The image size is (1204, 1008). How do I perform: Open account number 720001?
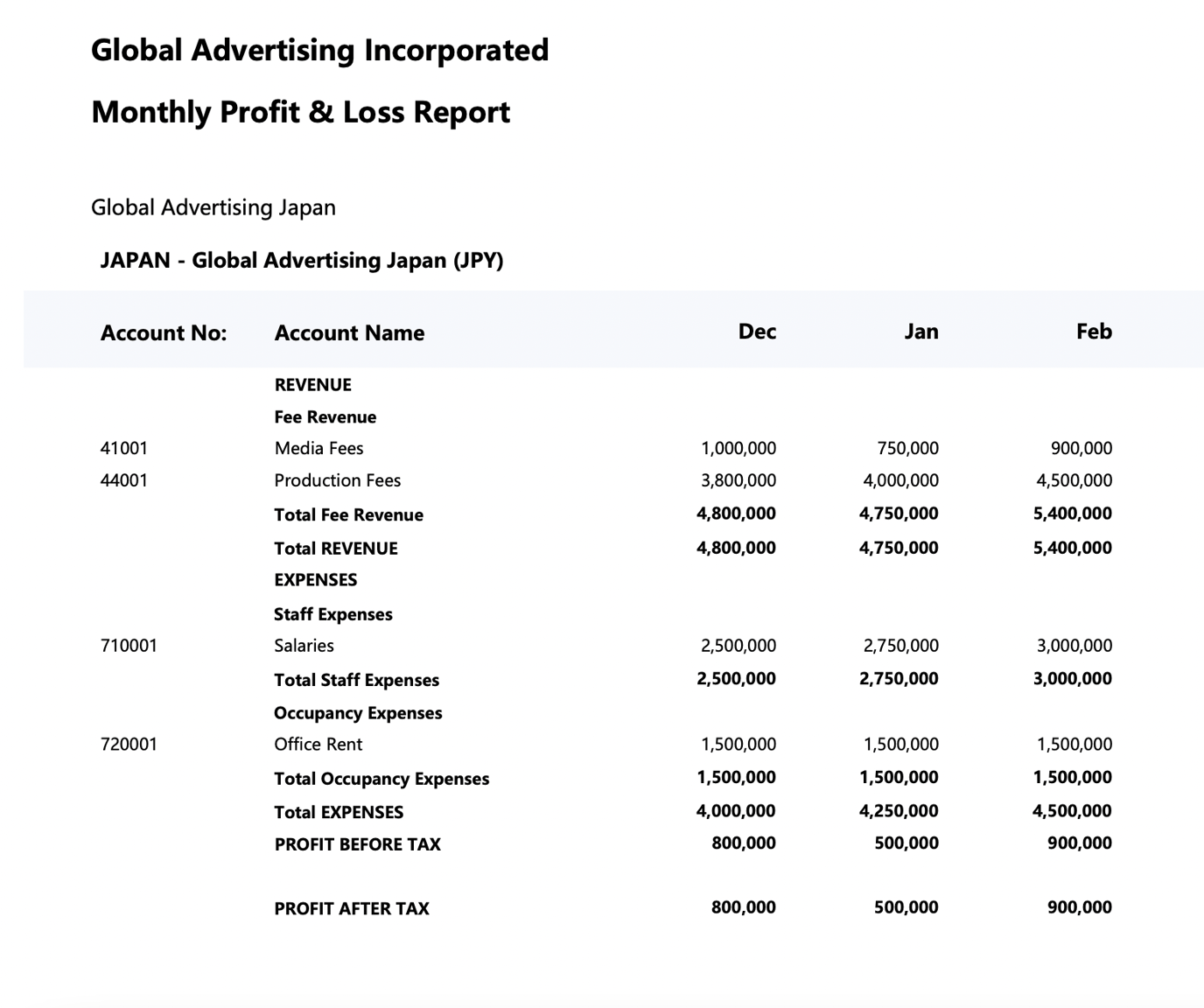coord(129,745)
